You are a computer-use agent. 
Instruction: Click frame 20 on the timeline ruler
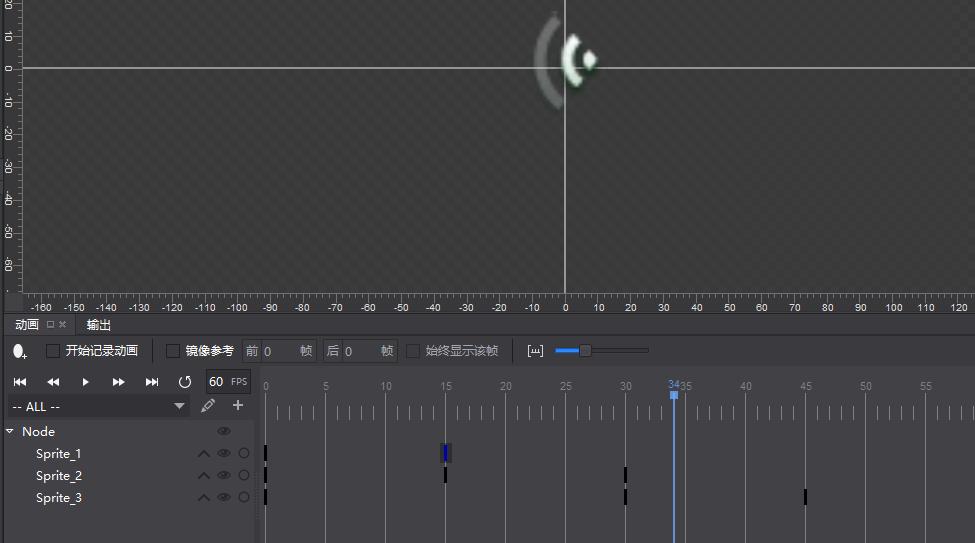[x=506, y=386]
